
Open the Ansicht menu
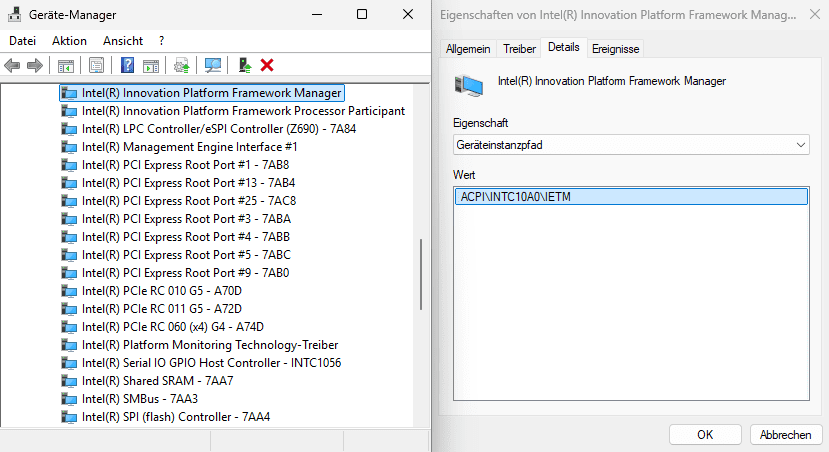click(122, 41)
